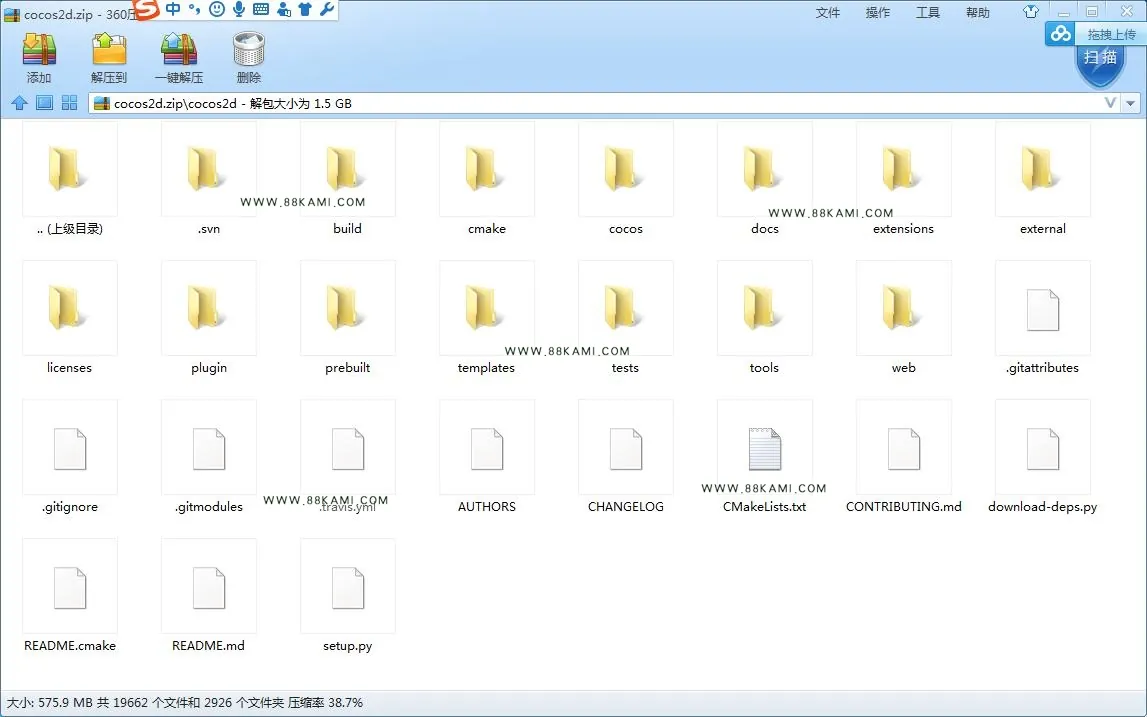
Task: Click Sogou skin shirt icon
Action: coord(305,9)
